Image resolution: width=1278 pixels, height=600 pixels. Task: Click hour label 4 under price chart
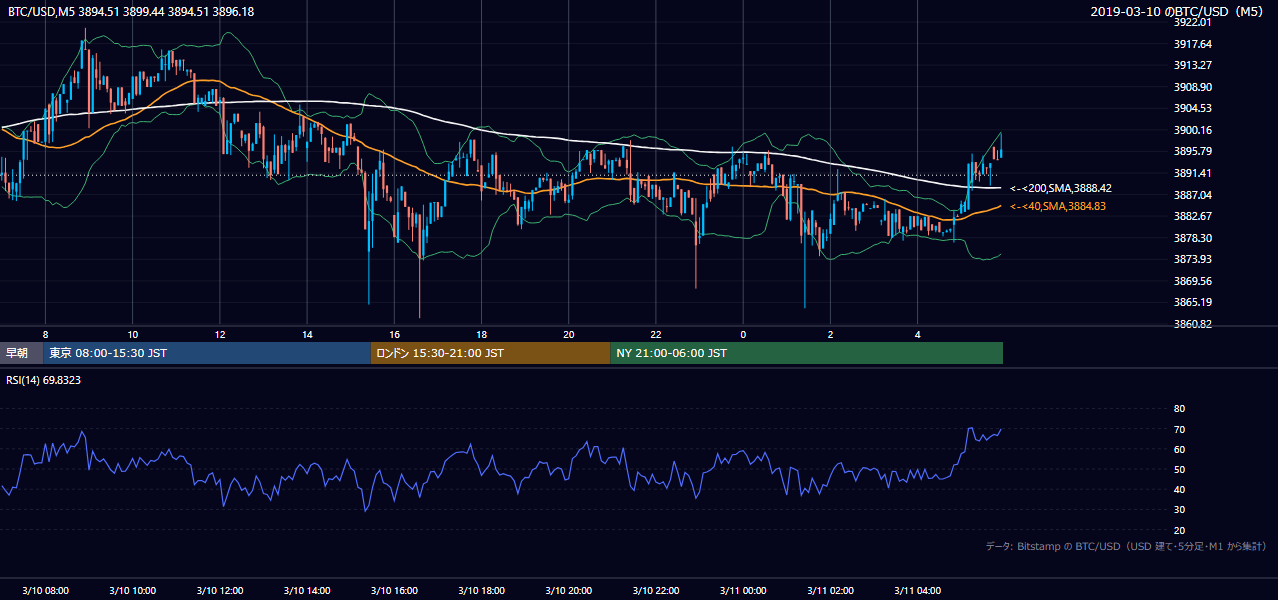[918, 334]
